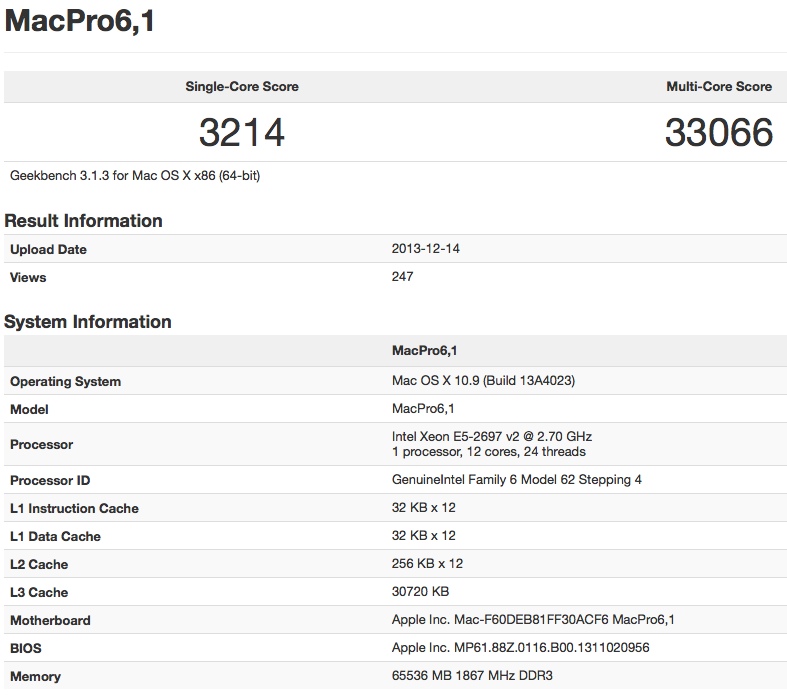This screenshot has width=787, height=696.
Task: Click the multi-core score value 33066
Action: coord(719,132)
